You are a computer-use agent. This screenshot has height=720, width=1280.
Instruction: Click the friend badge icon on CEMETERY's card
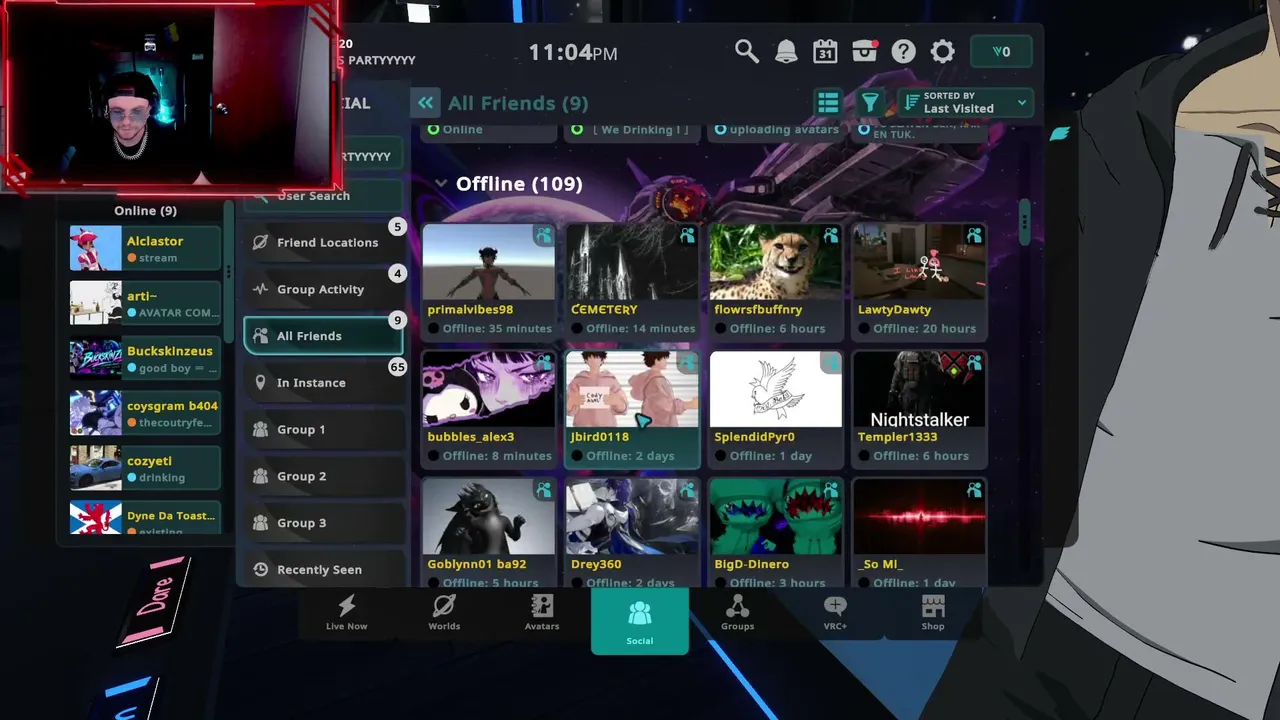tap(687, 236)
